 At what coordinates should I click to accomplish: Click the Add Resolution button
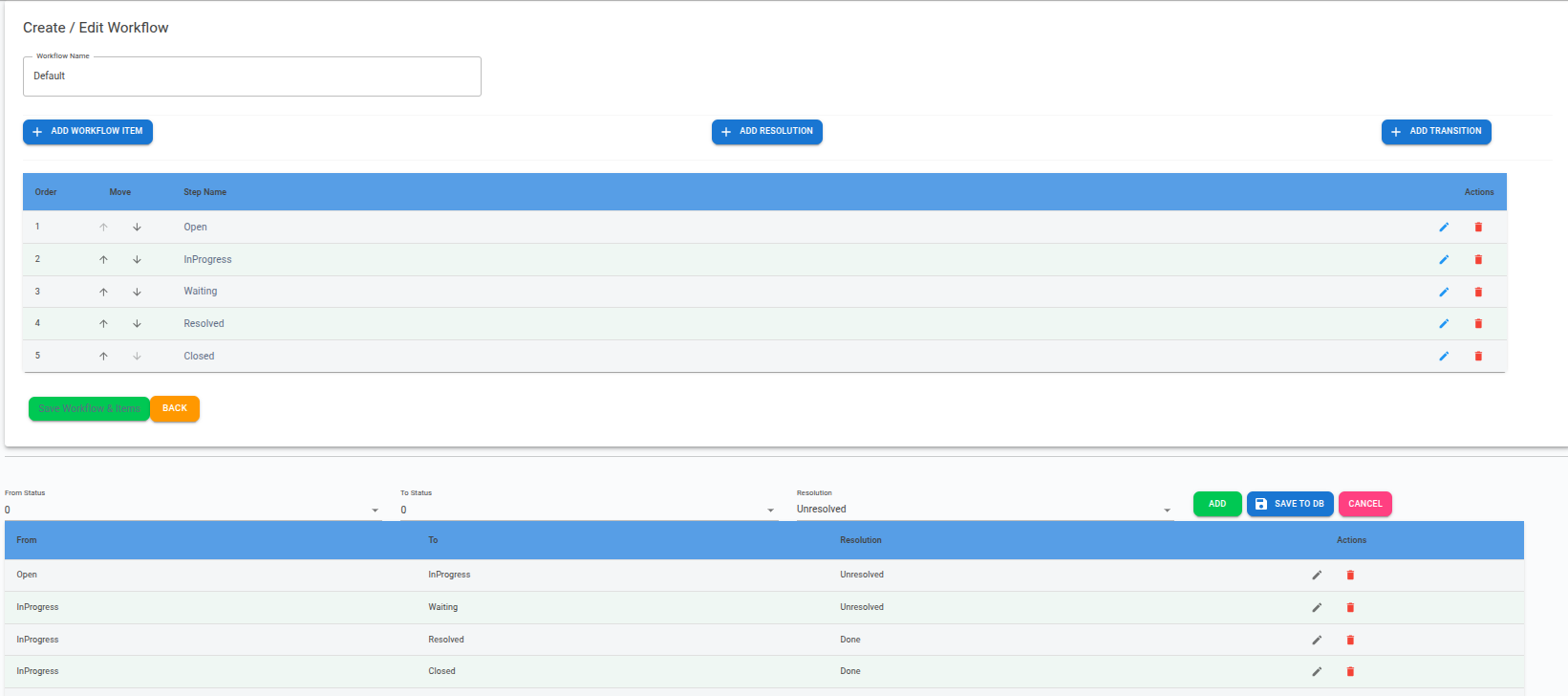click(767, 132)
